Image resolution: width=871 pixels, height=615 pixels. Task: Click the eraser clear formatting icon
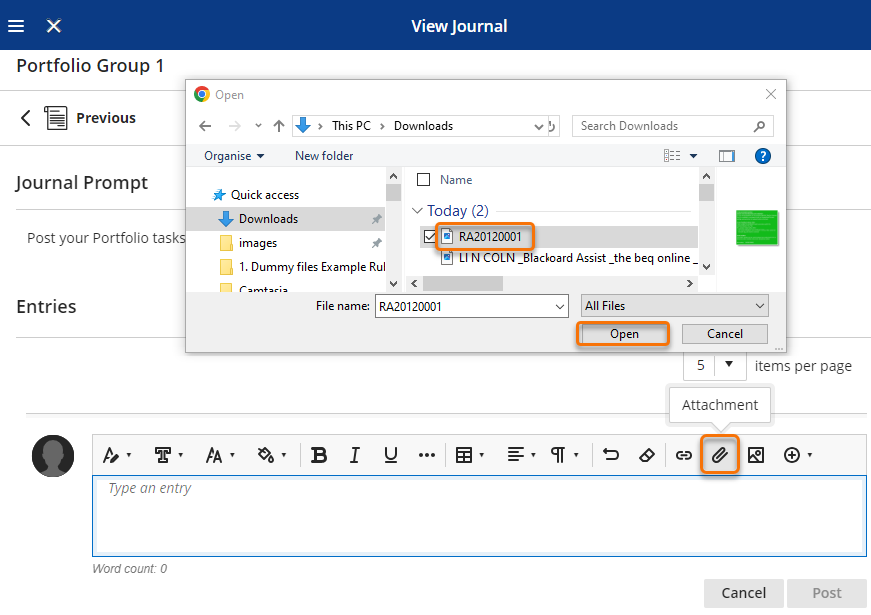(x=646, y=455)
